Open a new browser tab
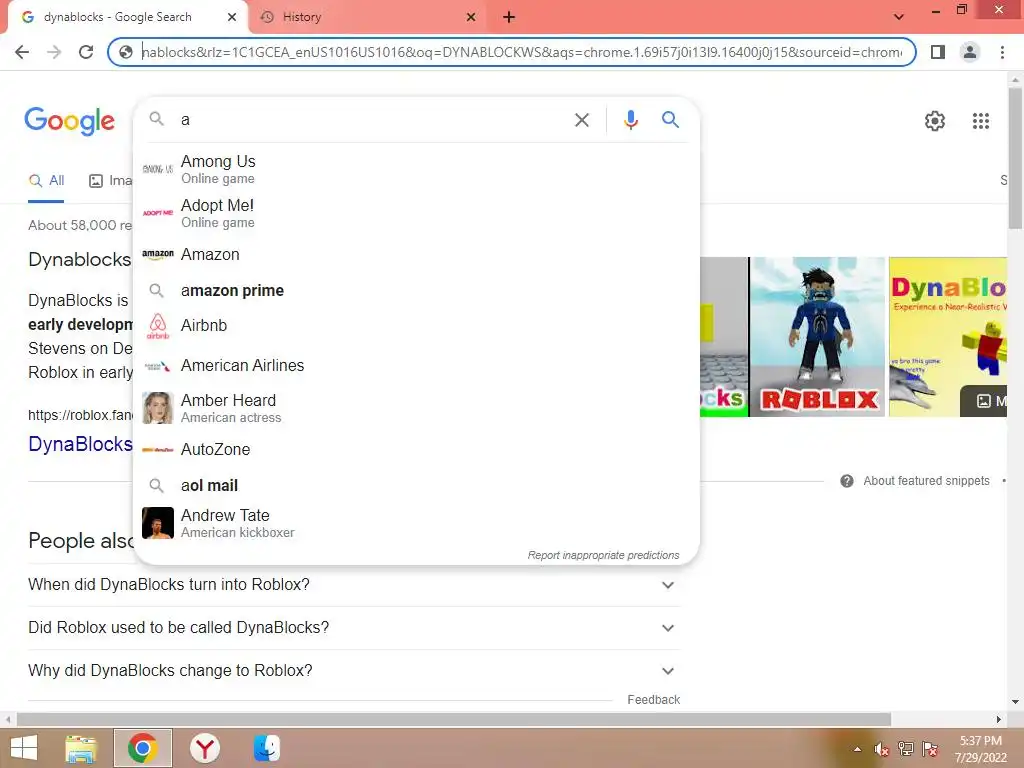 509,18
